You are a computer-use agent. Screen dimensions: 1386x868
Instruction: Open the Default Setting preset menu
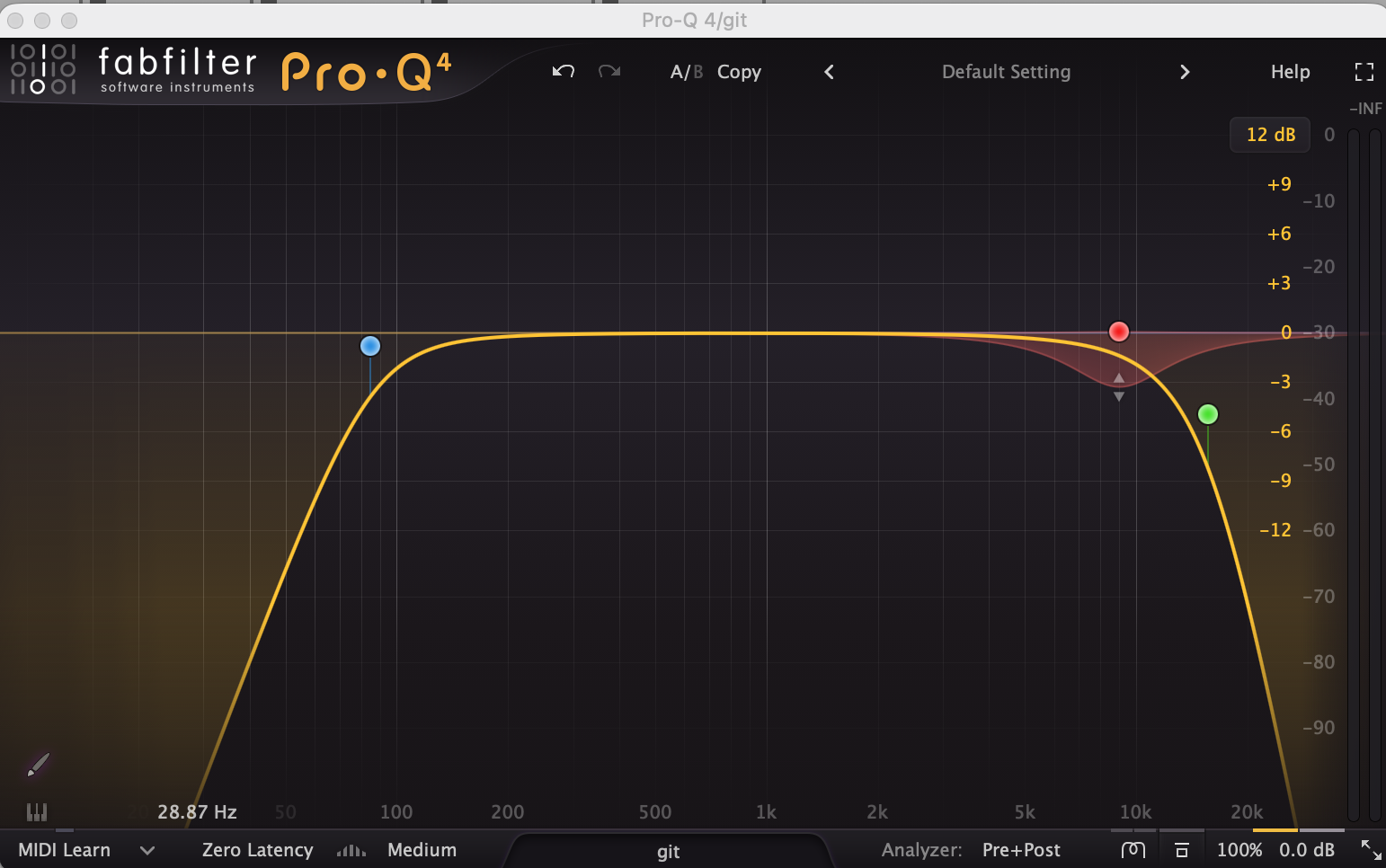[1006, 72]
